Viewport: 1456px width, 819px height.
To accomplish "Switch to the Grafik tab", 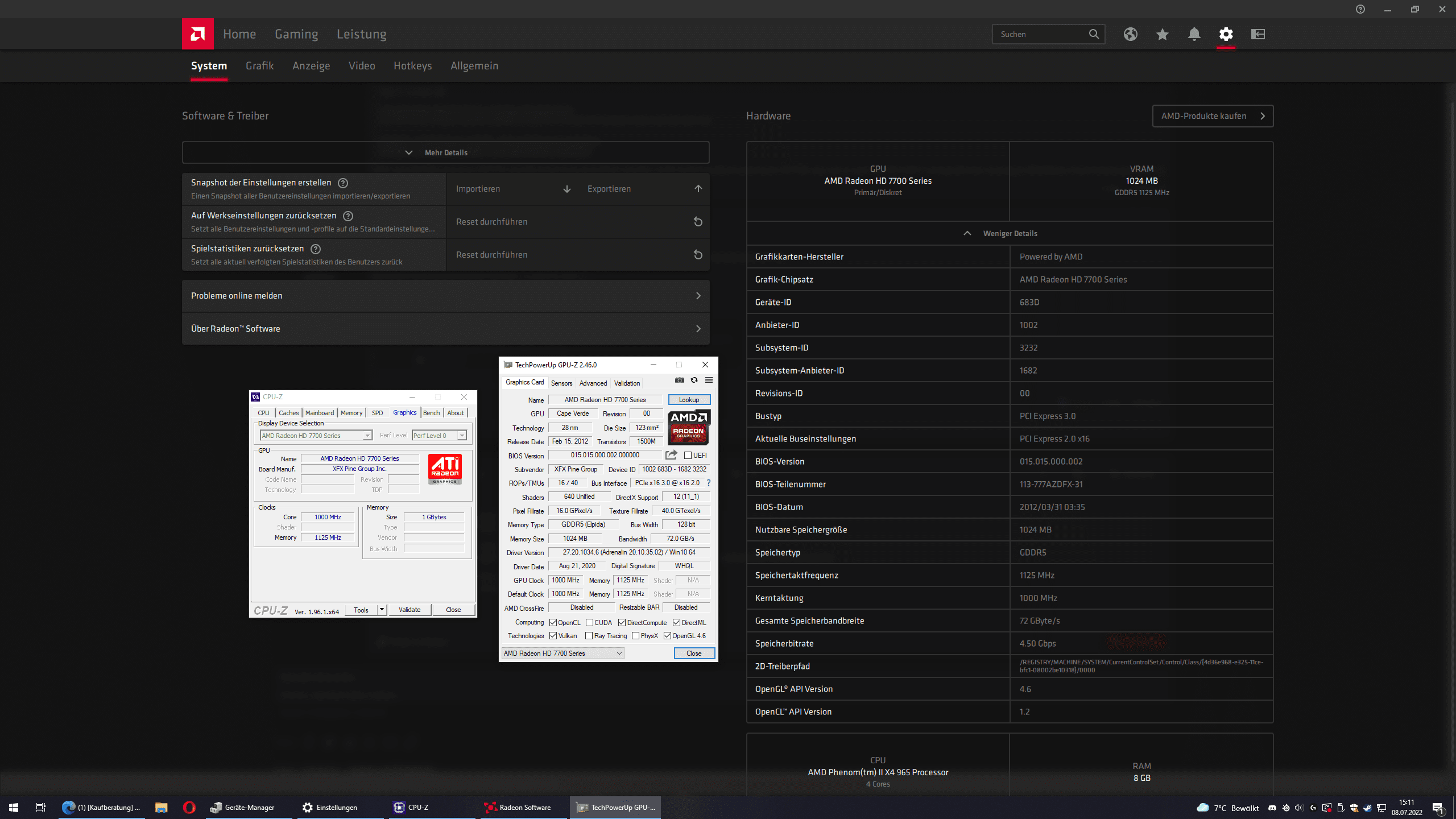I will 259,66.
